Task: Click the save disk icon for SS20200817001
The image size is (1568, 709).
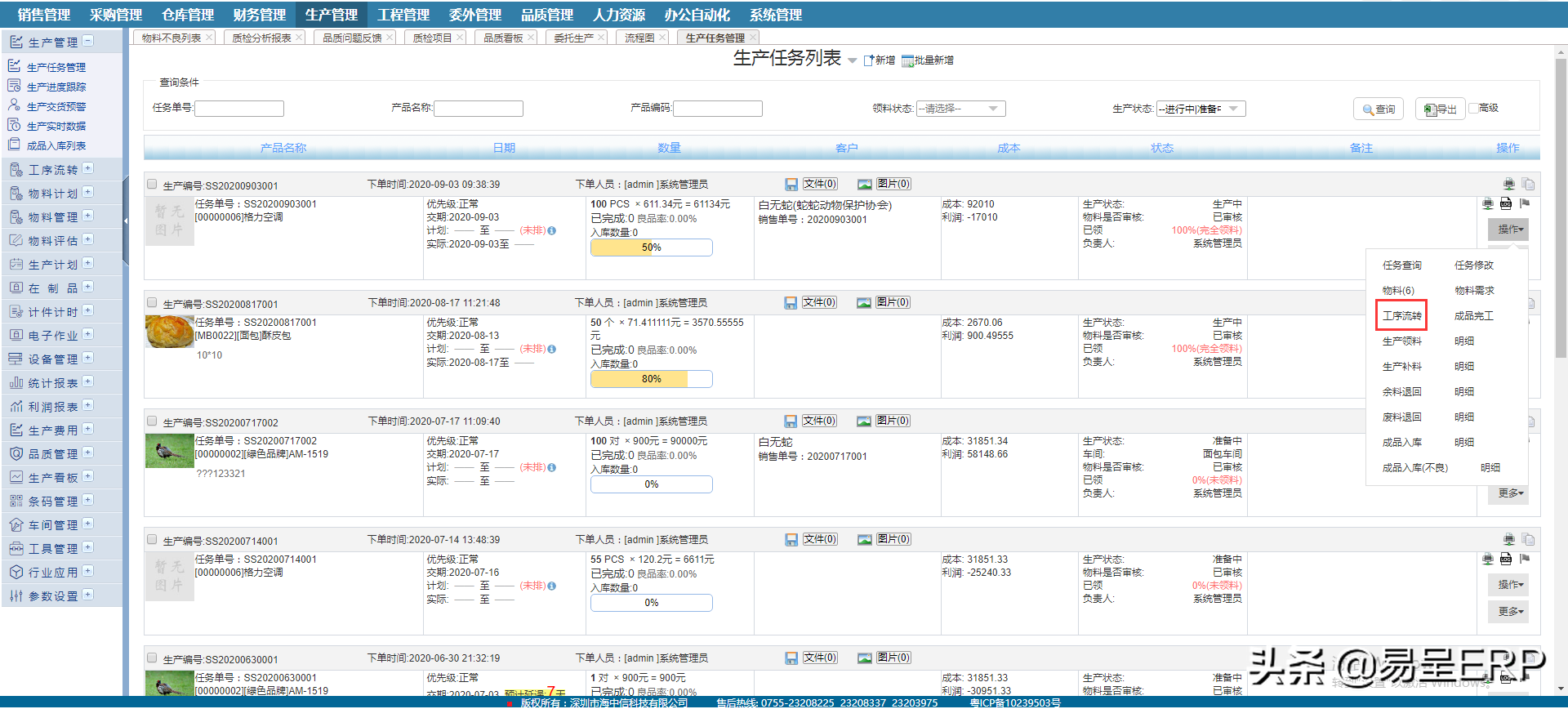Action: point(791,303)
